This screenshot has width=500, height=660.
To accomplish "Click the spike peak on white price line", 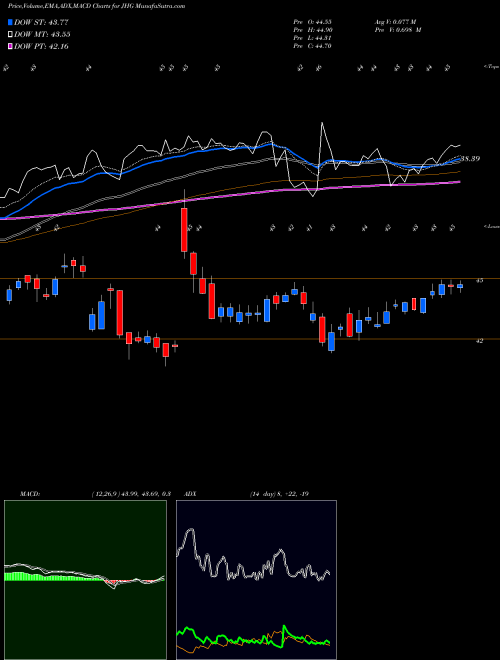I will 322,123.
